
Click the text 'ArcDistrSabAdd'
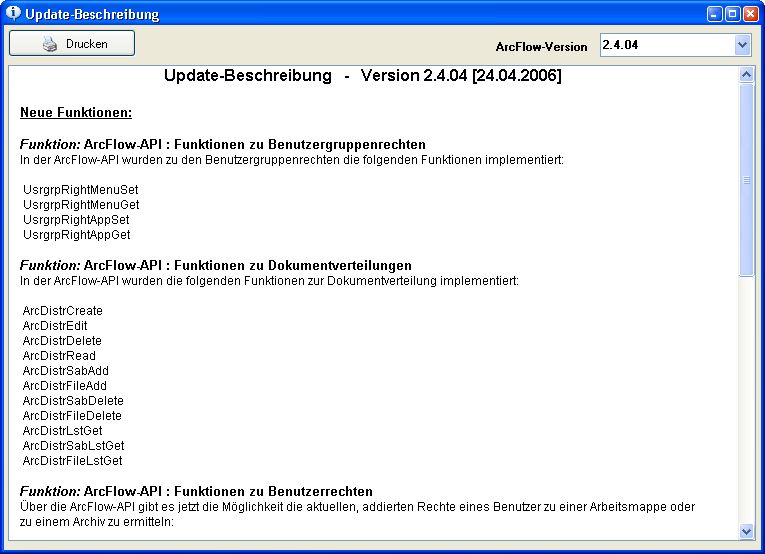coord(65,371)
